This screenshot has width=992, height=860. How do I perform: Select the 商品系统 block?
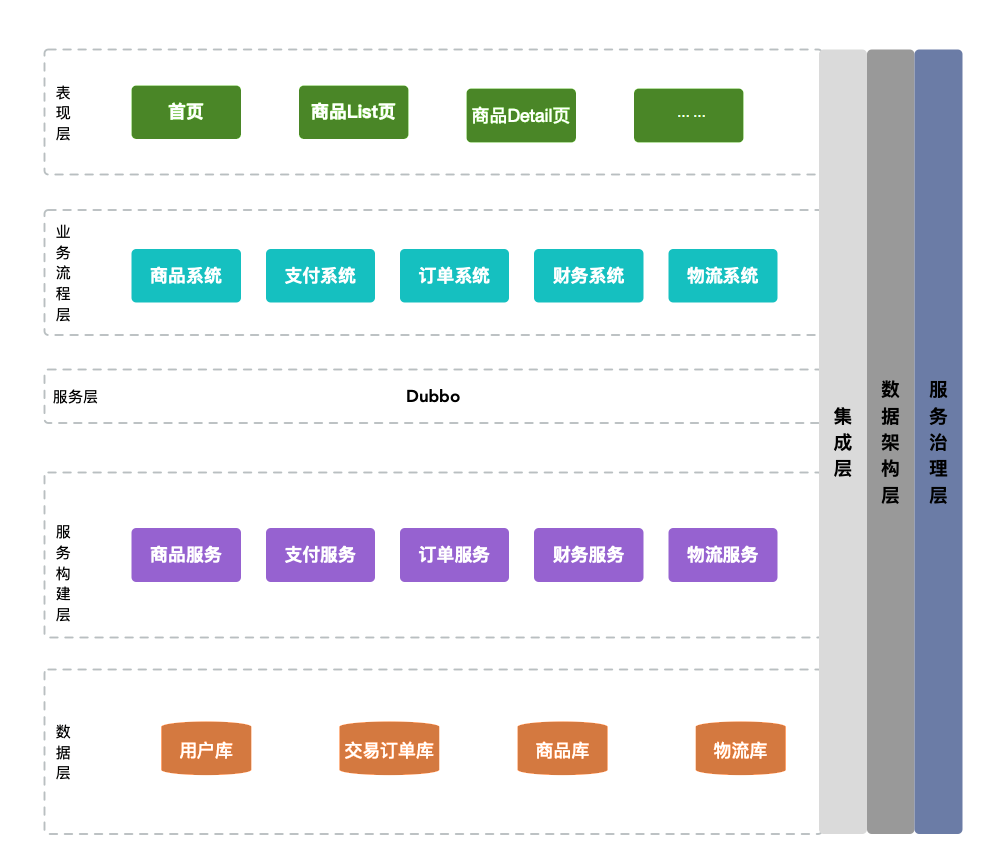186,275
